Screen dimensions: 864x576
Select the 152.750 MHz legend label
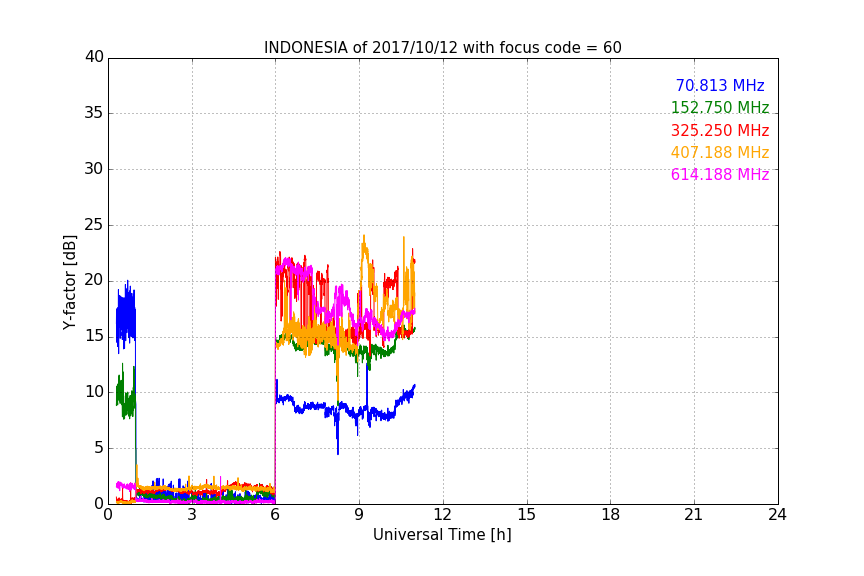[x=720, y=107]
